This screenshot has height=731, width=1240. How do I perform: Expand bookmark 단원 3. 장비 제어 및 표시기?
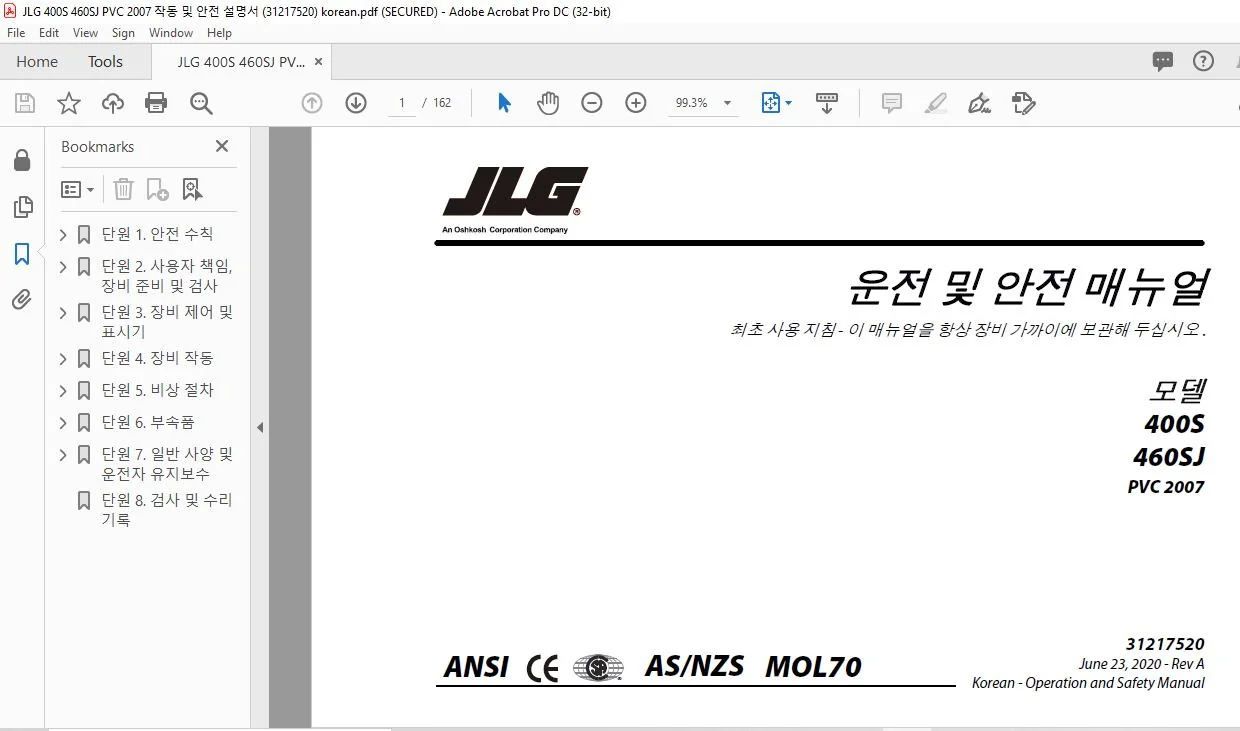click(63, 313)
